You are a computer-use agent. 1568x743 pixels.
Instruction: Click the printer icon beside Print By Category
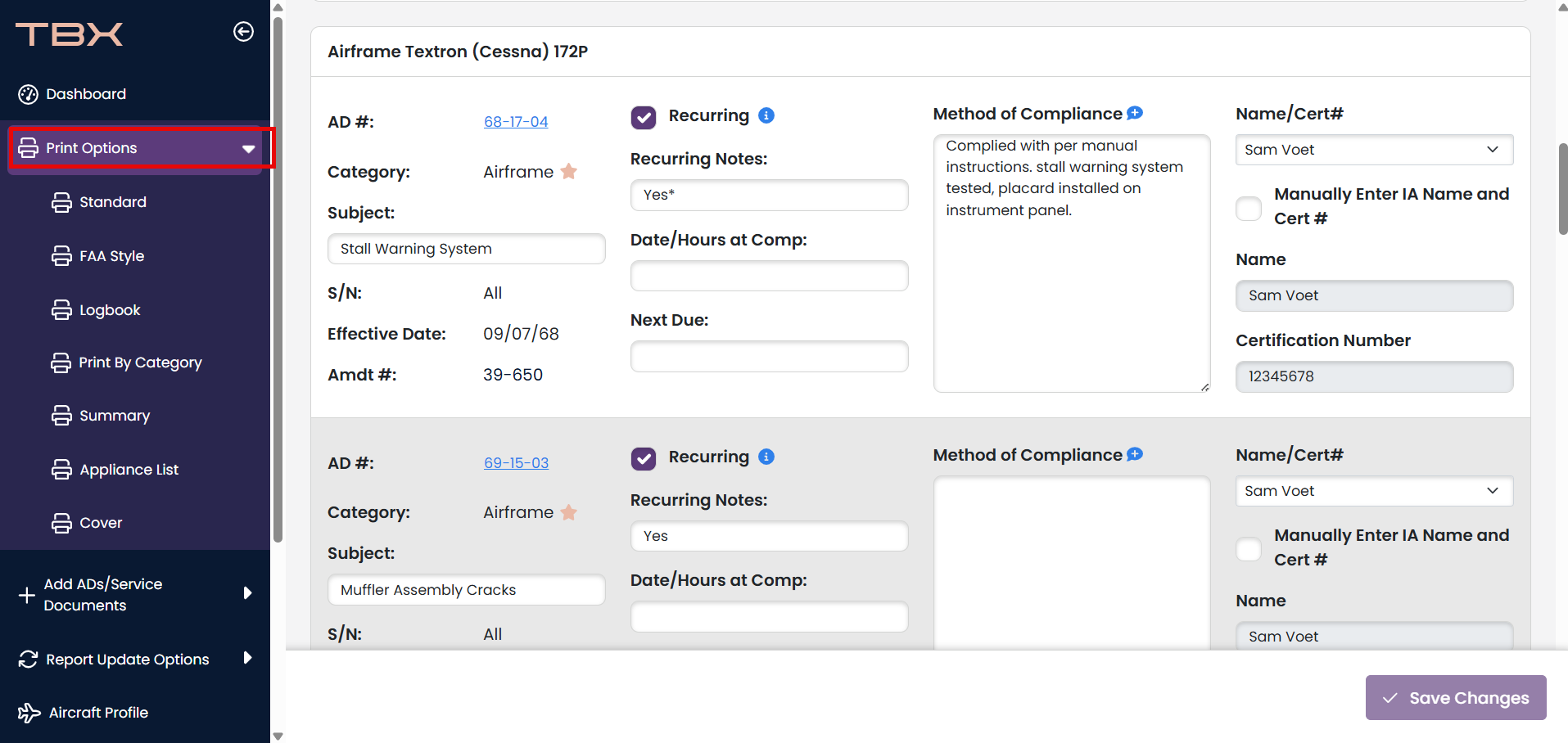[61, 362]
